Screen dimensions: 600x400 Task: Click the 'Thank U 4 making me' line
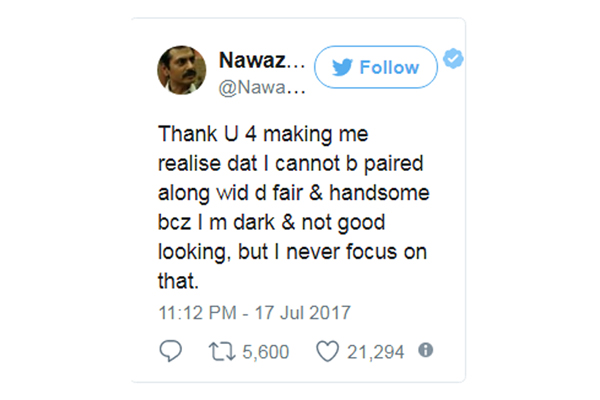pos(263,134)
